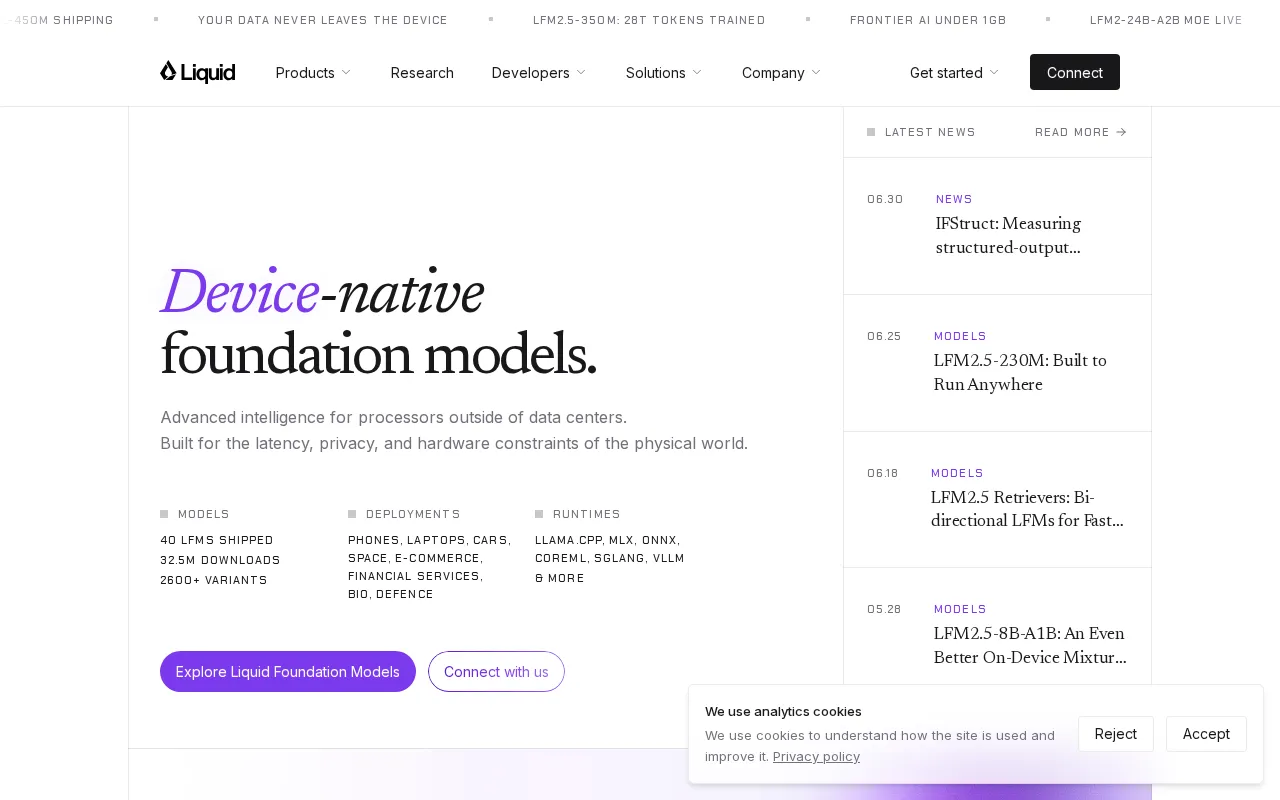
Task: Click the Latest News heading
Action: (930, 132)
